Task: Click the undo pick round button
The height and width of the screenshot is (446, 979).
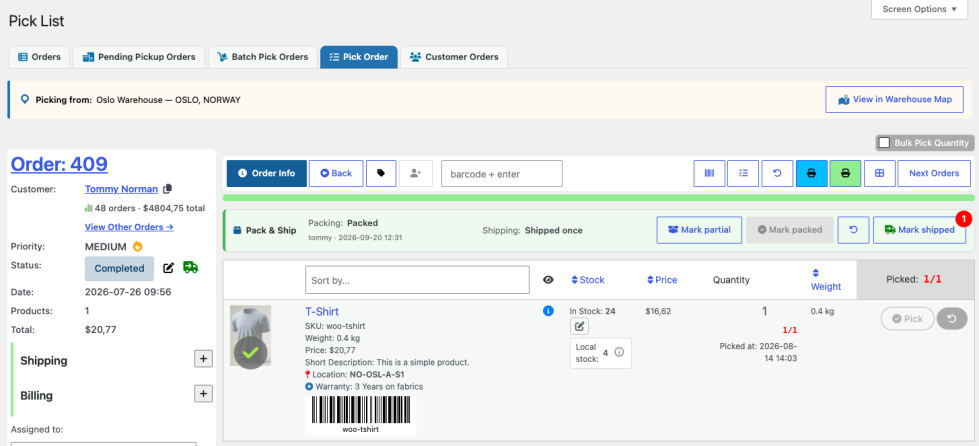Action: pos(952,319)
